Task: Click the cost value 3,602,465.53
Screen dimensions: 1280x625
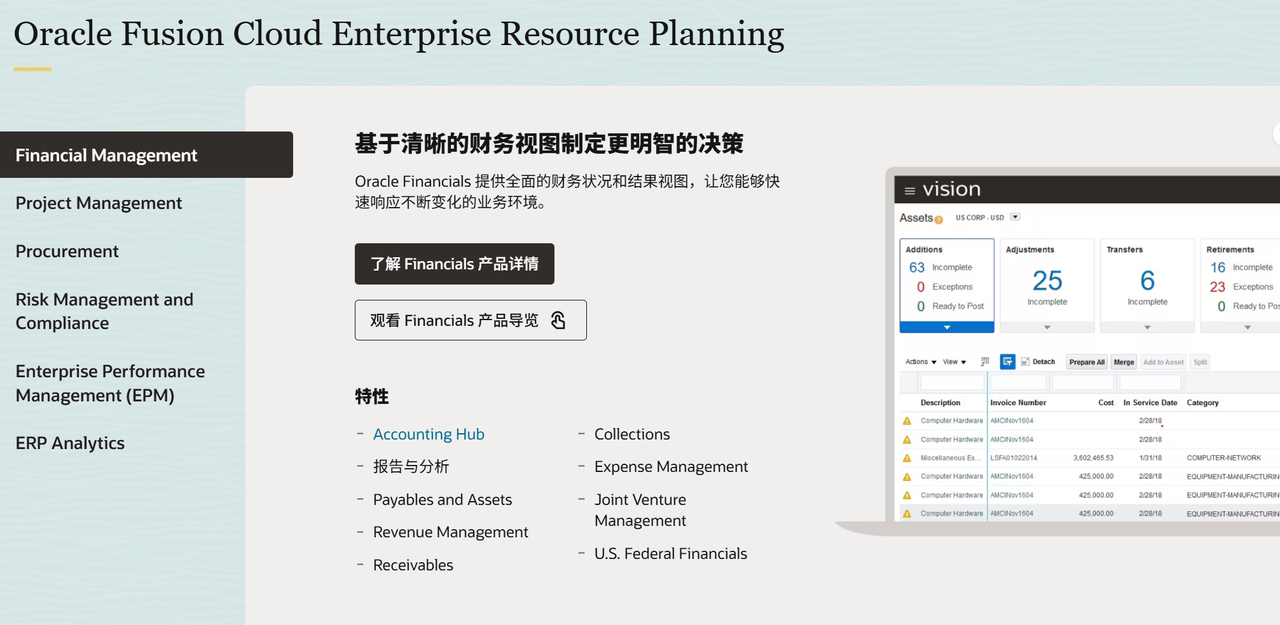Action: [1094, 458]
